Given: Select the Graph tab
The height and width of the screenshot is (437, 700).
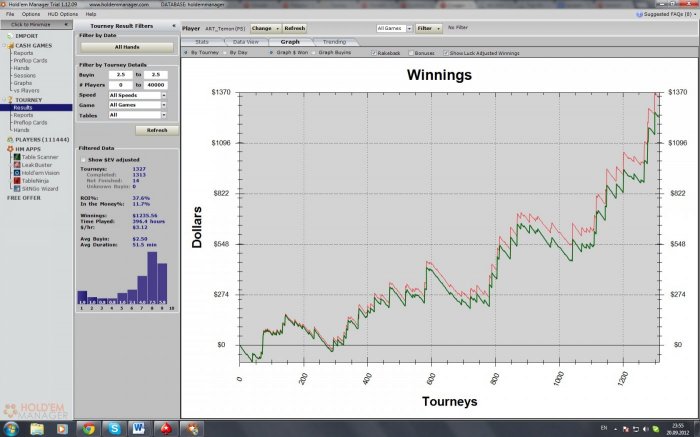Looking at the screenshot, I should tap(290, 42).
